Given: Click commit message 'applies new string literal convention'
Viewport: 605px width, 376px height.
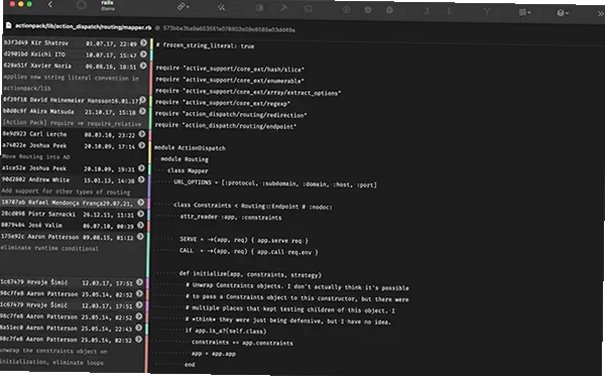Looking at the screenshot, I should 71,78.
